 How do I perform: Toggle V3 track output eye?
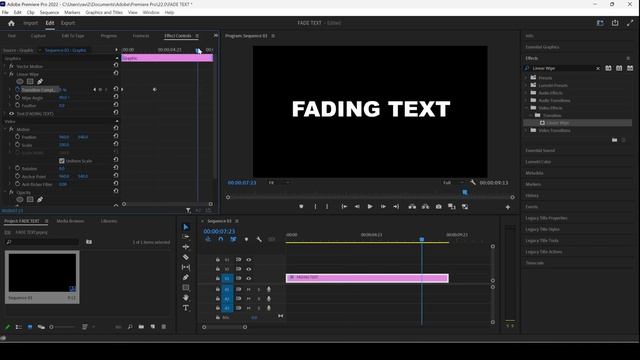(249, 260)
